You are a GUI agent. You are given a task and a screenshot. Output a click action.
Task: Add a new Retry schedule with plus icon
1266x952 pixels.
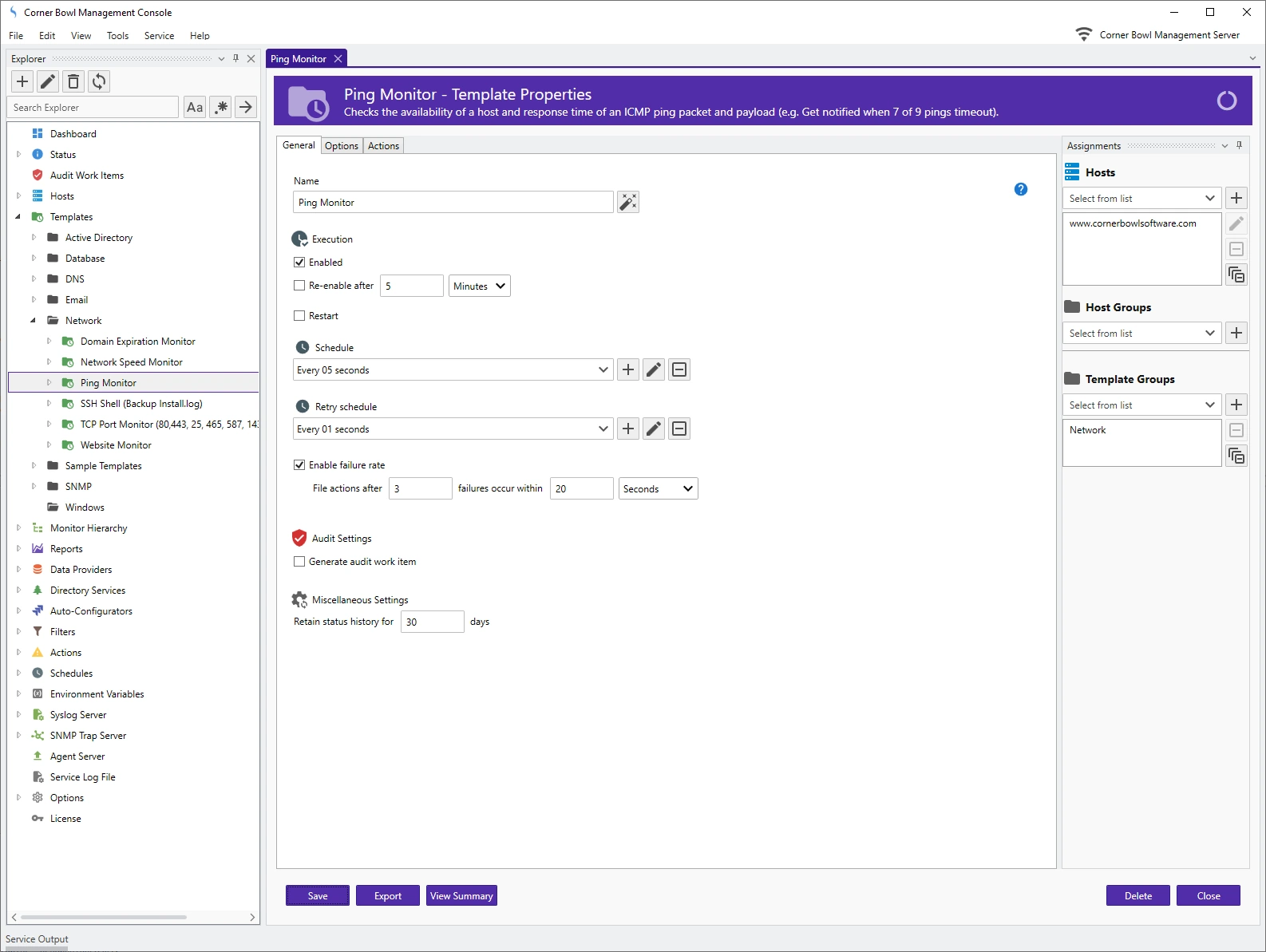coord(628,429)
